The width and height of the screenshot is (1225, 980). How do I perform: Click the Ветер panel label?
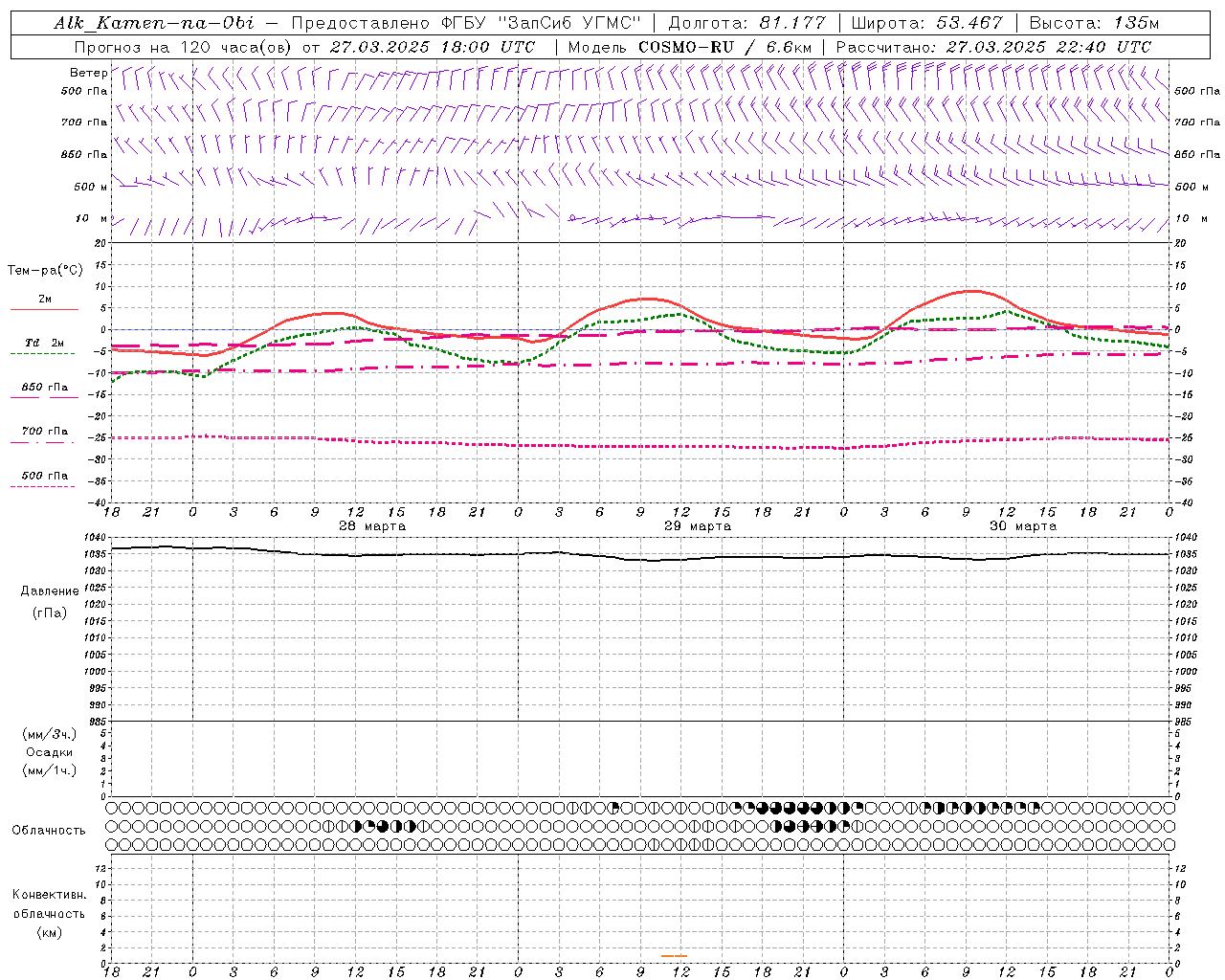click(88, 73)
